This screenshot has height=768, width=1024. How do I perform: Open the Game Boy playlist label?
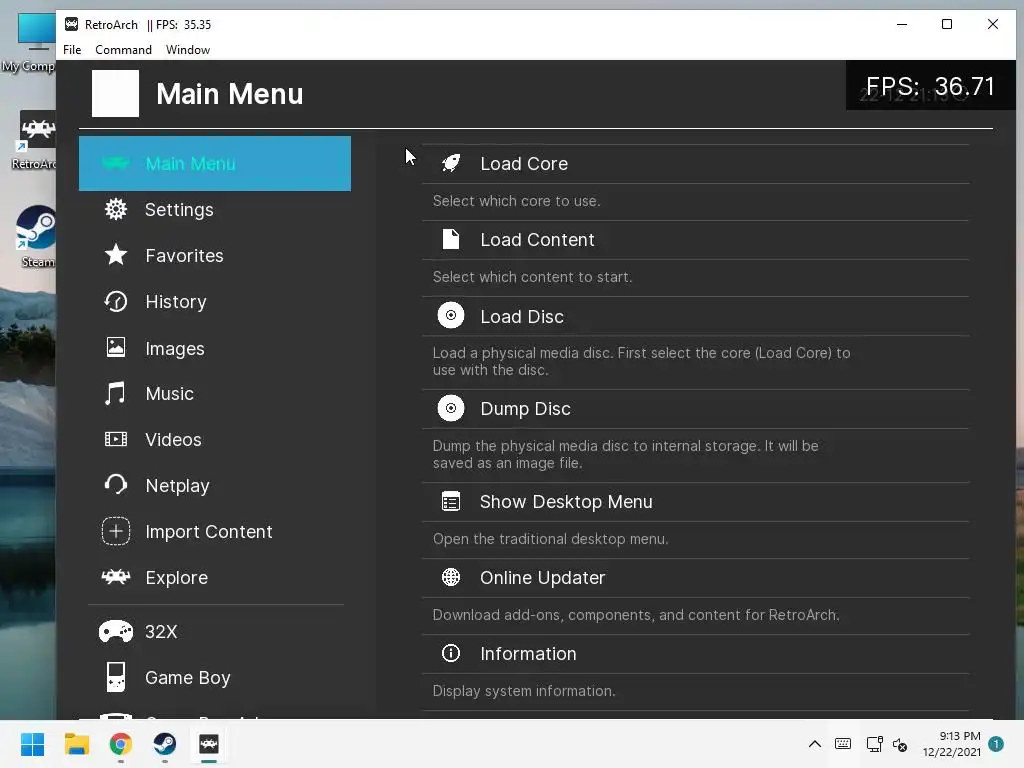click(187, 678)
